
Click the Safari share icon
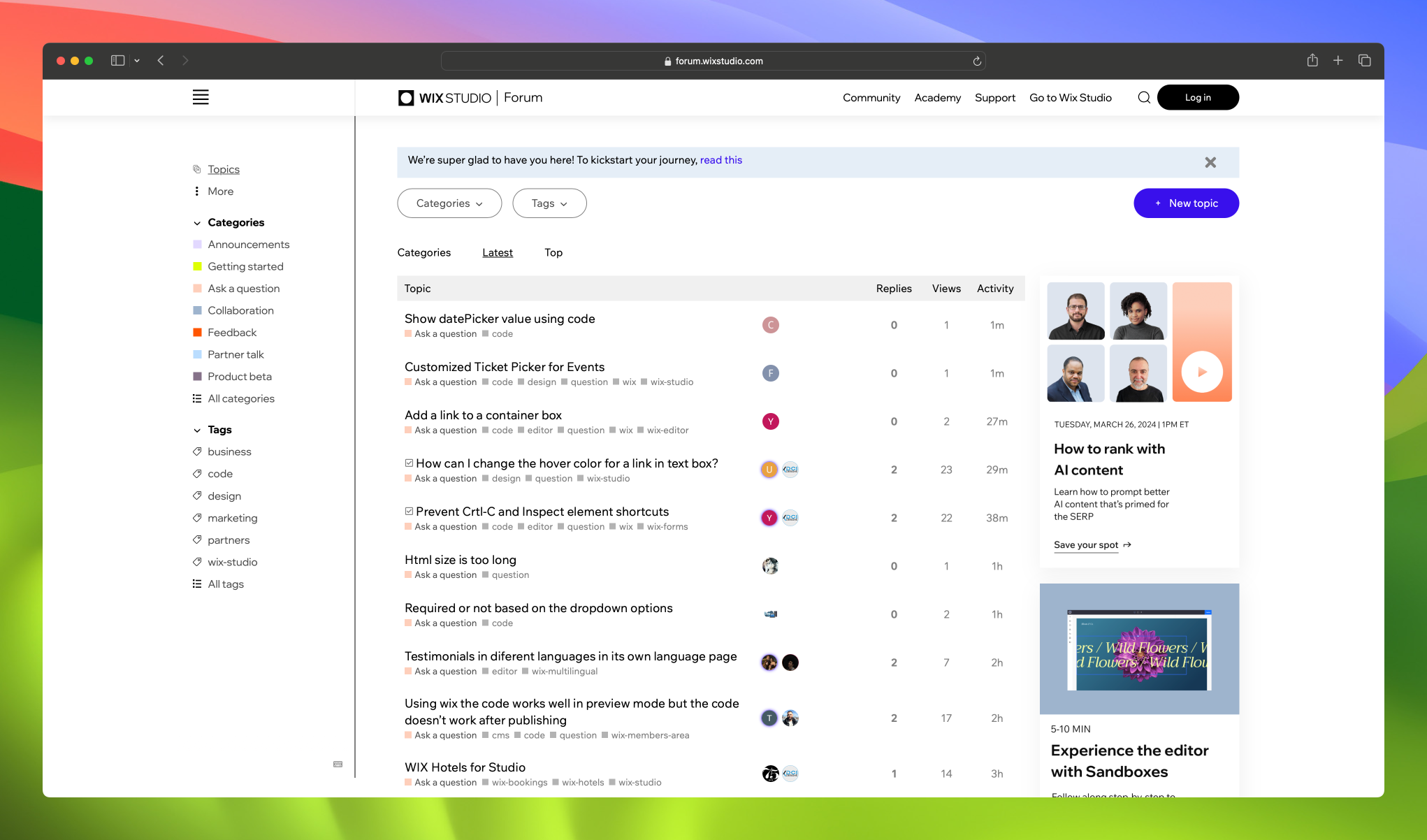(1312, 61)
